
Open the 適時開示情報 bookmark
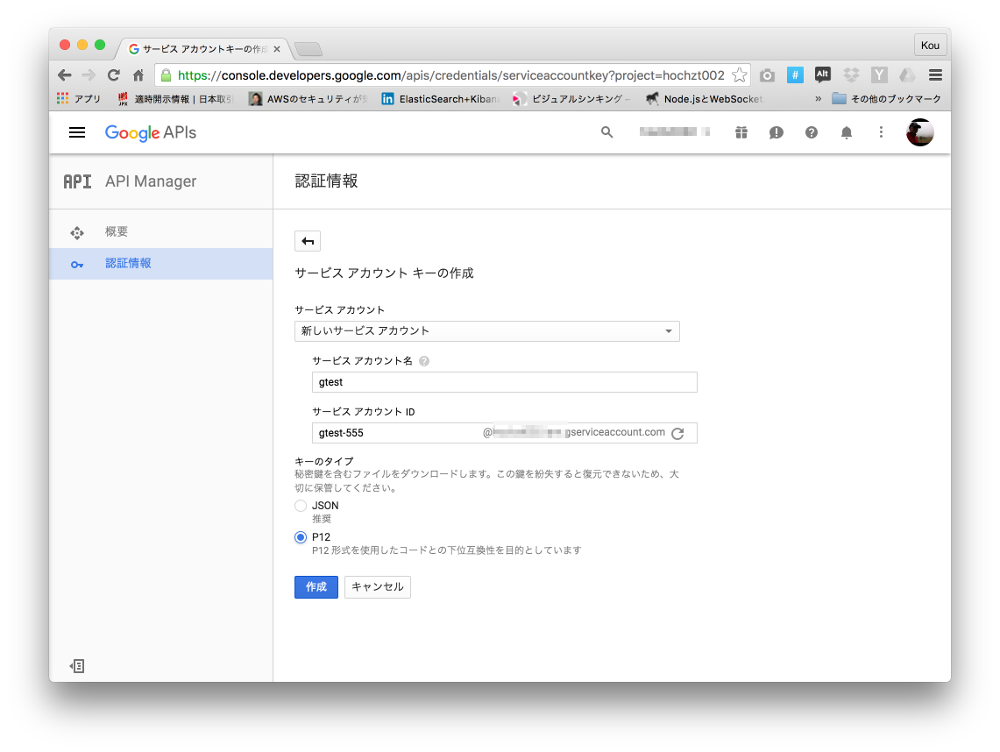(175, 99)
